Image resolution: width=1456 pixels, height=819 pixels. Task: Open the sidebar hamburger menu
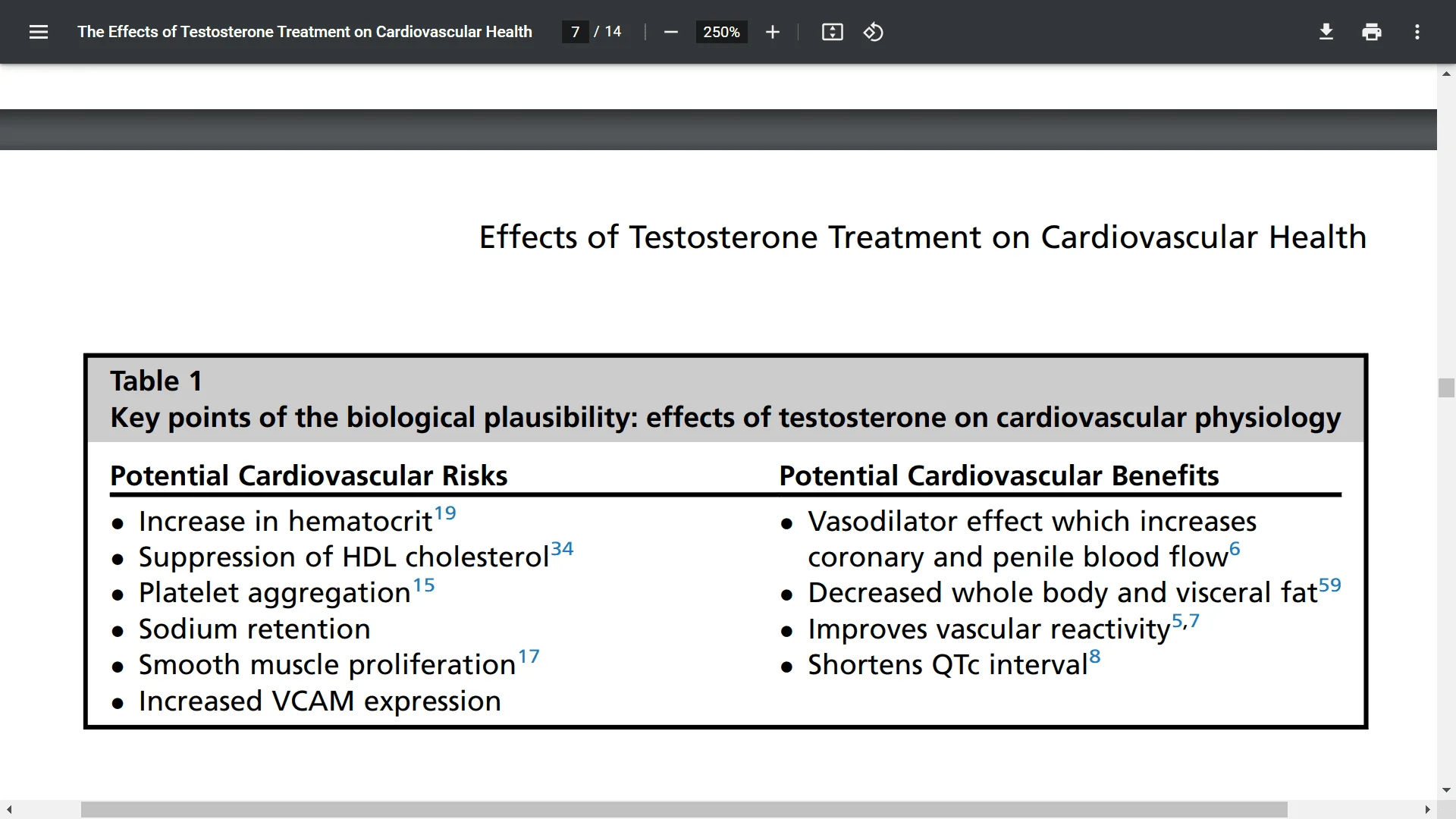[39, 32]
